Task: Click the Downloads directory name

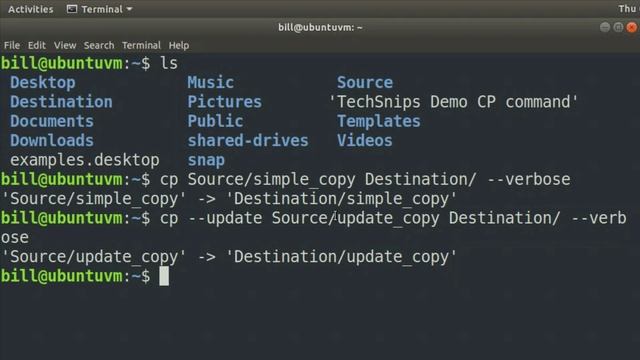Action: click(x=52, y=141)
